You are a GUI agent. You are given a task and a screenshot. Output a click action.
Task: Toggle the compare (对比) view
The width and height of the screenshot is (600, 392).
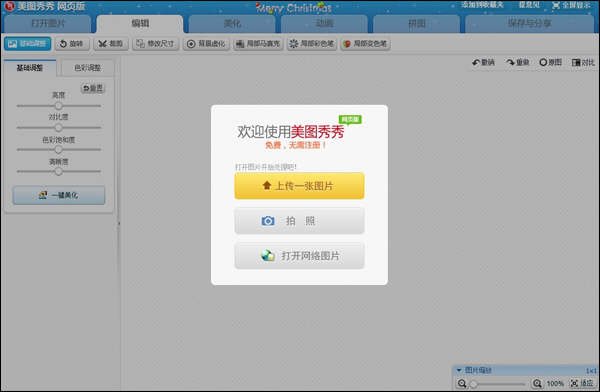(583, 62)
